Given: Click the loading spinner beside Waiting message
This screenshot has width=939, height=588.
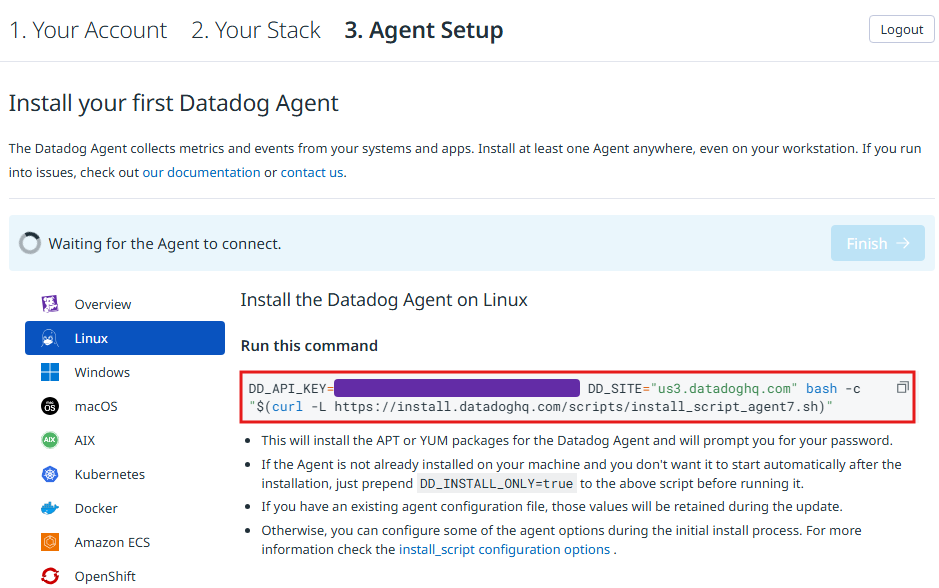Looking at the screenshot, I should pyautogui.click(x=30, y=243).
